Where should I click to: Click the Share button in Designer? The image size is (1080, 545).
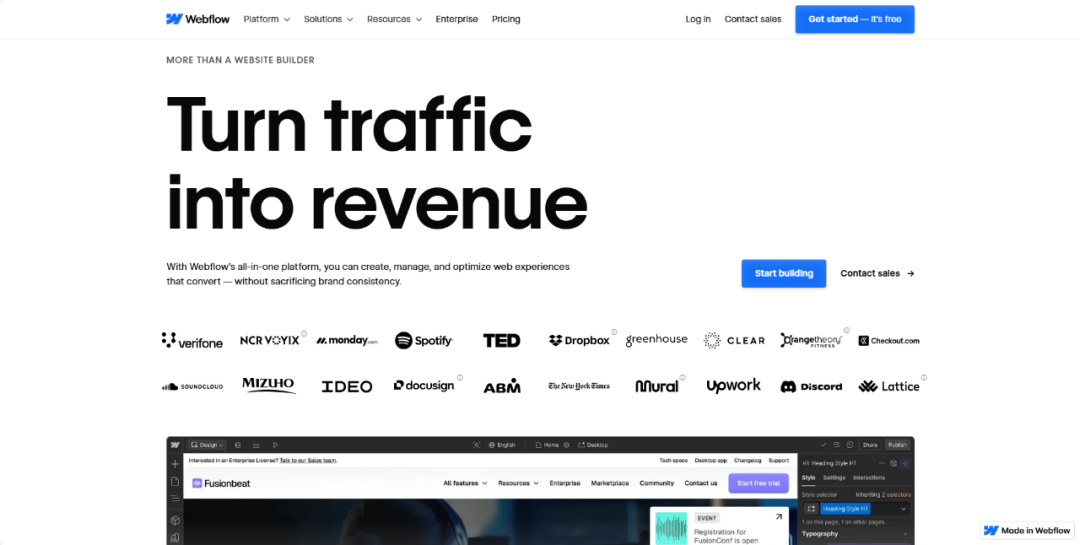[x=870, y=445]
